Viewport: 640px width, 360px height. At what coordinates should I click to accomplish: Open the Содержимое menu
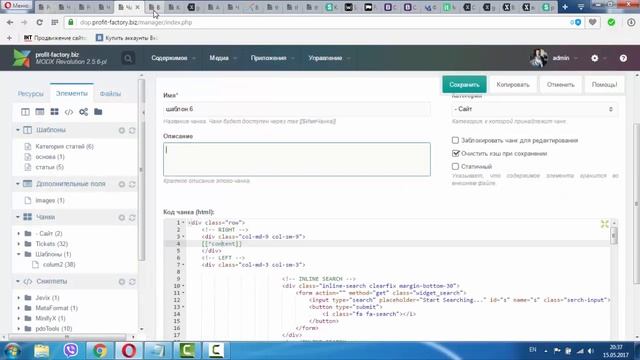click(173, 58)
